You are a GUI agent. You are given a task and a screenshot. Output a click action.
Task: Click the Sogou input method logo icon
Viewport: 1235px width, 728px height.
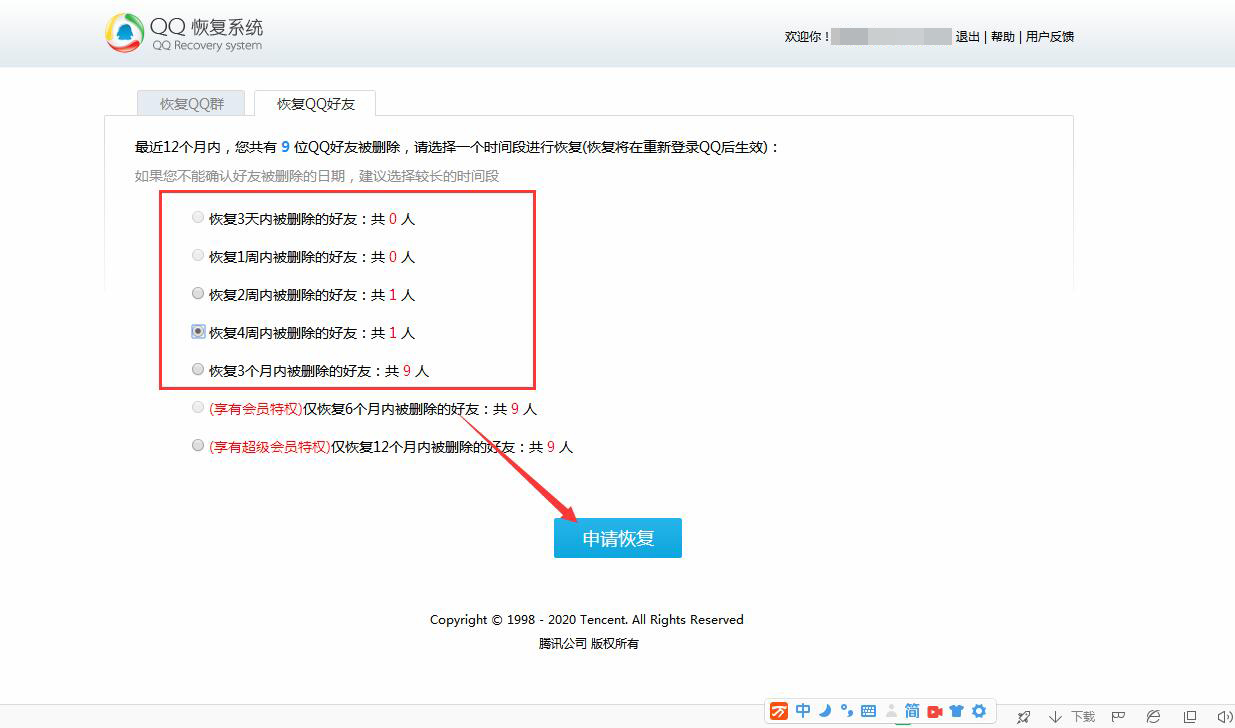click(779, 711)
